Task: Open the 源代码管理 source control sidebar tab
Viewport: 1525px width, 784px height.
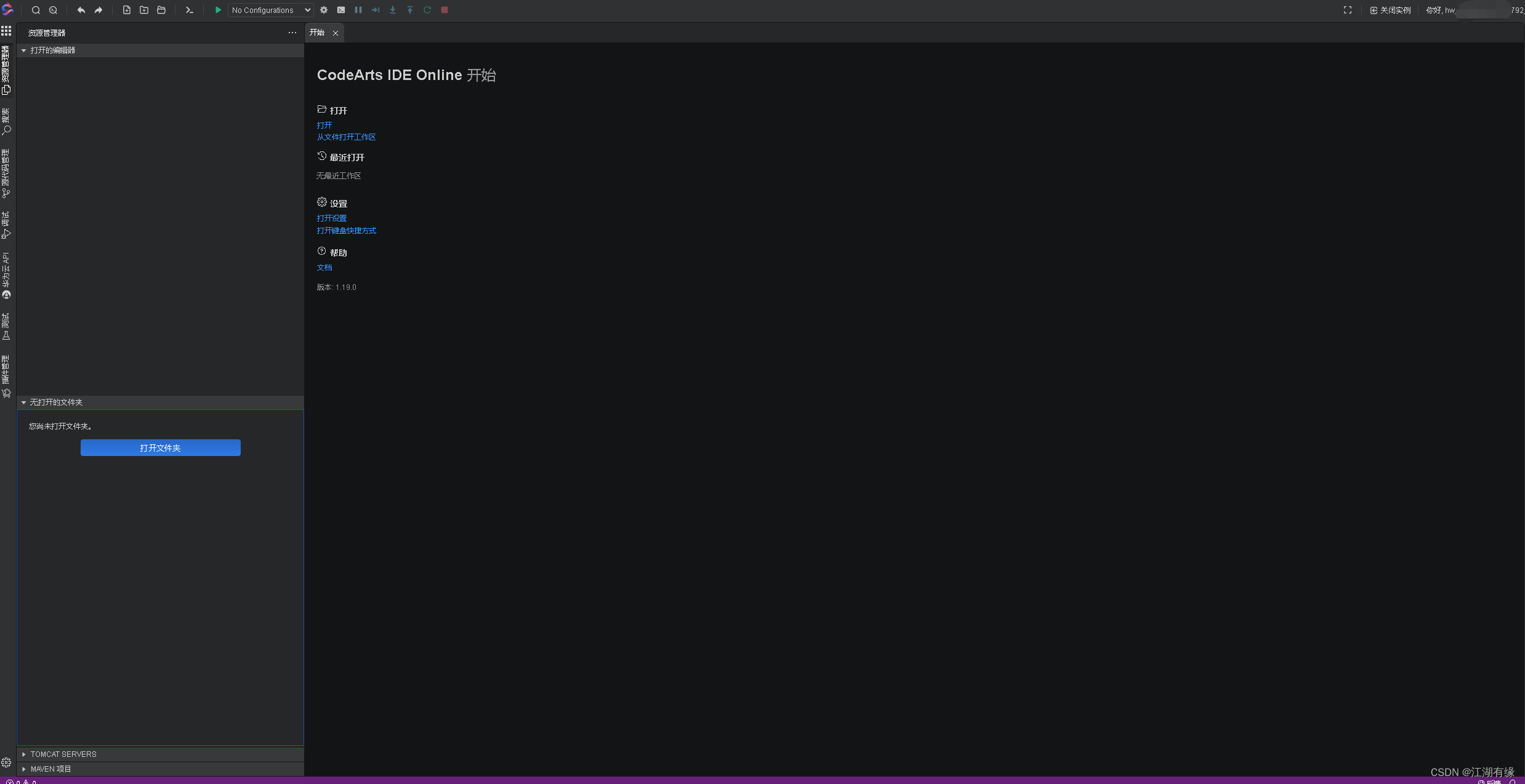Action: coord(6,174)
